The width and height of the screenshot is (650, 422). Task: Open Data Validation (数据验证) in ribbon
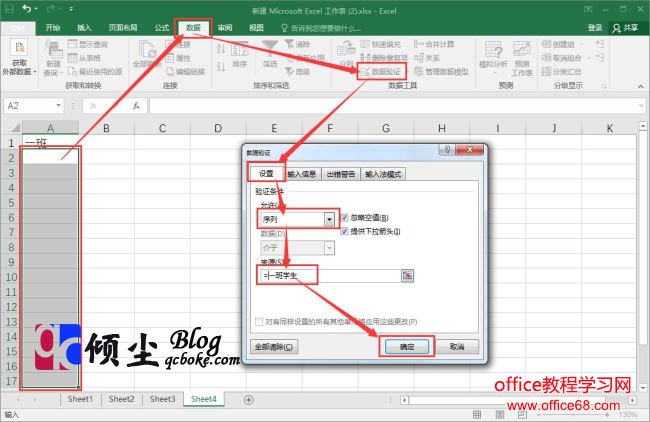[381, 72]
